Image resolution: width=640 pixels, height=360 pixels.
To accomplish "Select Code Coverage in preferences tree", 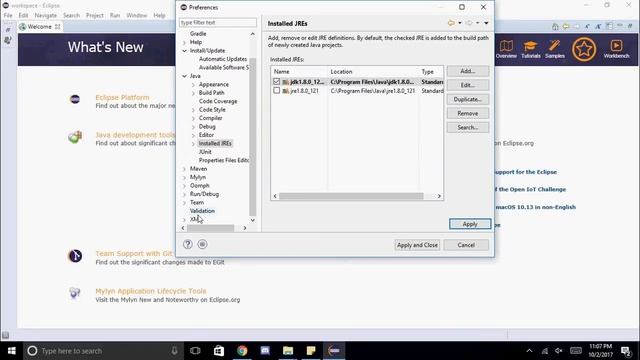I will point(218,101).
